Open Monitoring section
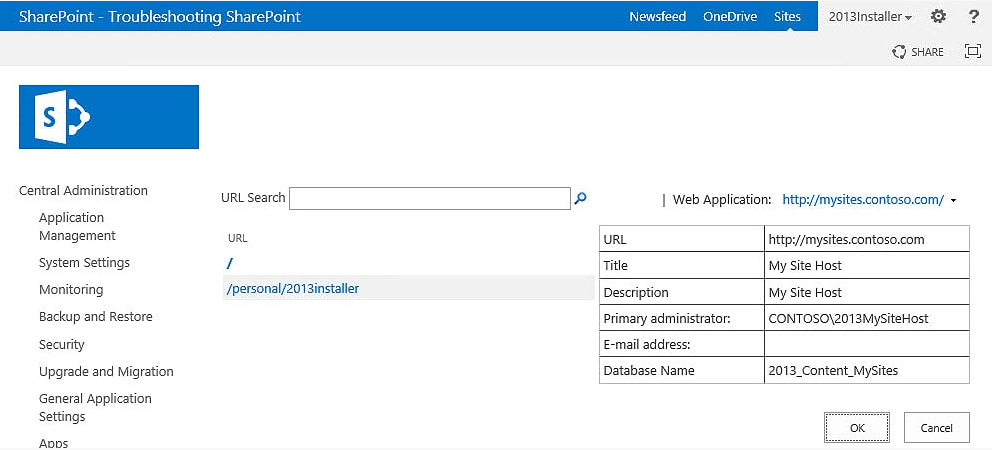 pyautogui.click(x=71, y=290)
